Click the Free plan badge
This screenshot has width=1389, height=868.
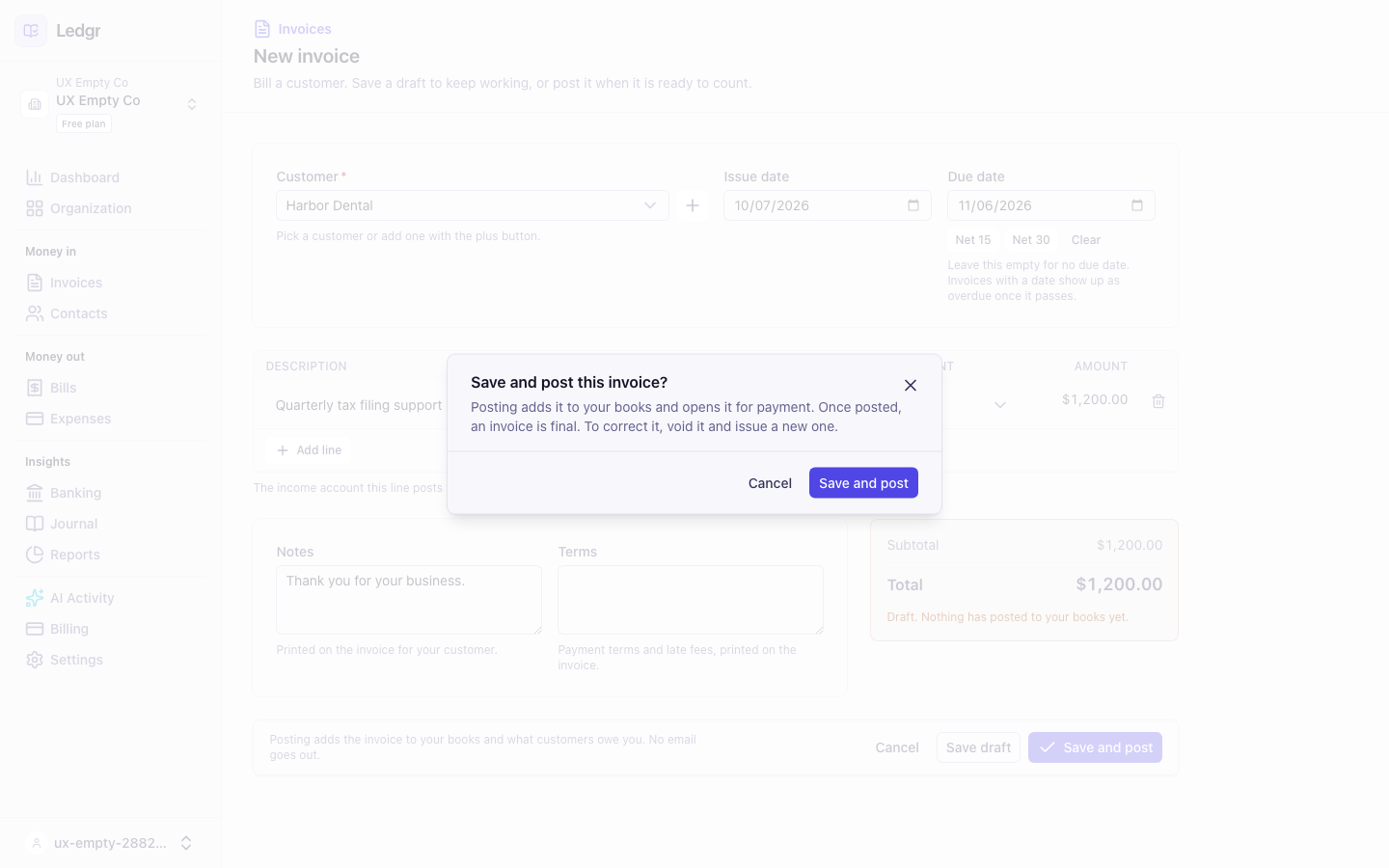coord(84,123)
